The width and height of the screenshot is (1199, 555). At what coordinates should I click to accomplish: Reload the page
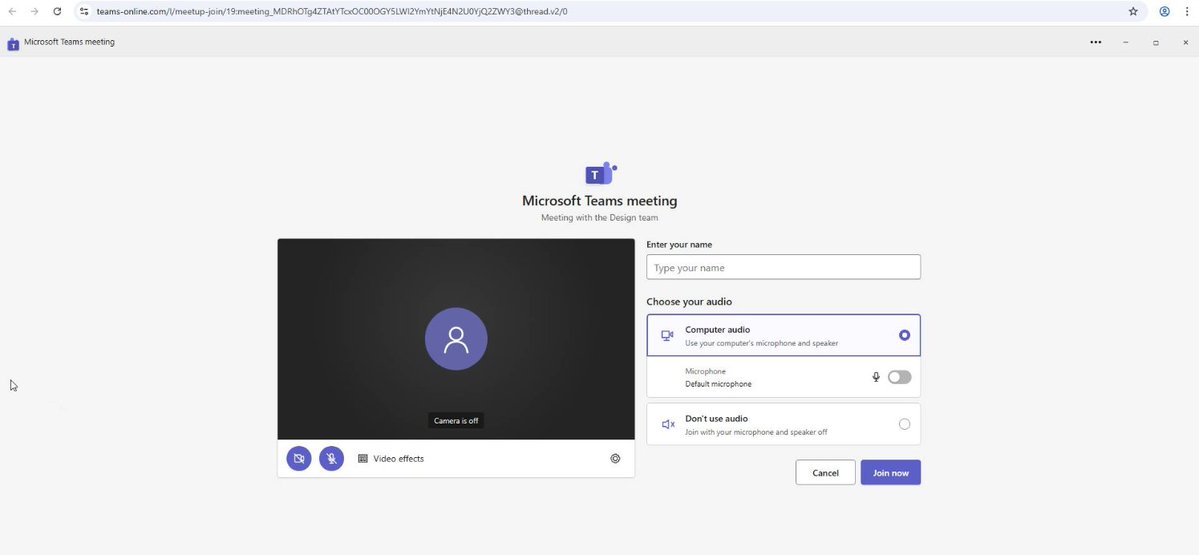pos(57,11)
